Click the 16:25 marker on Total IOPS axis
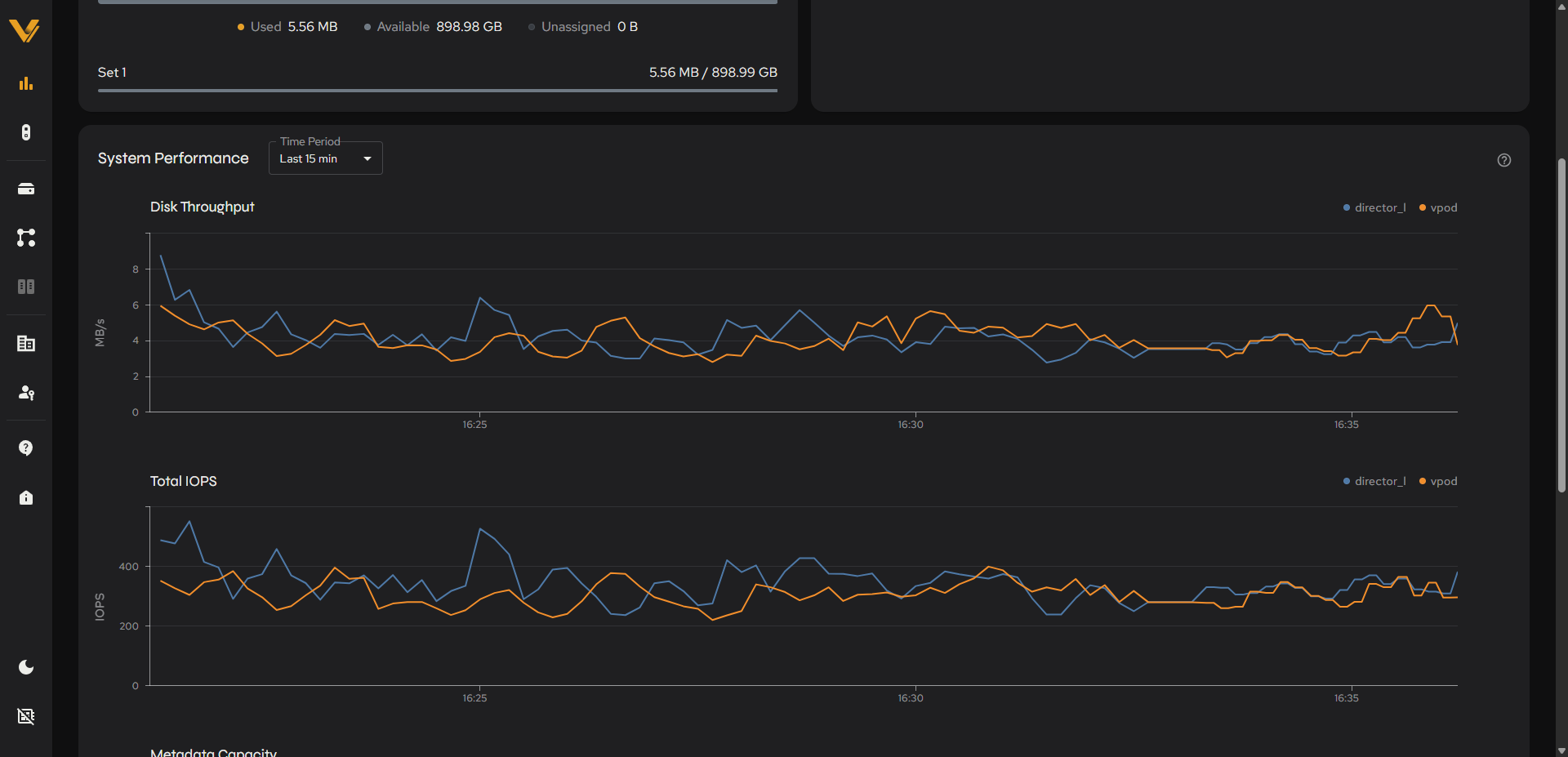Image resolution: width=1568 pixels, height=757 pixels. click(474, 698)
